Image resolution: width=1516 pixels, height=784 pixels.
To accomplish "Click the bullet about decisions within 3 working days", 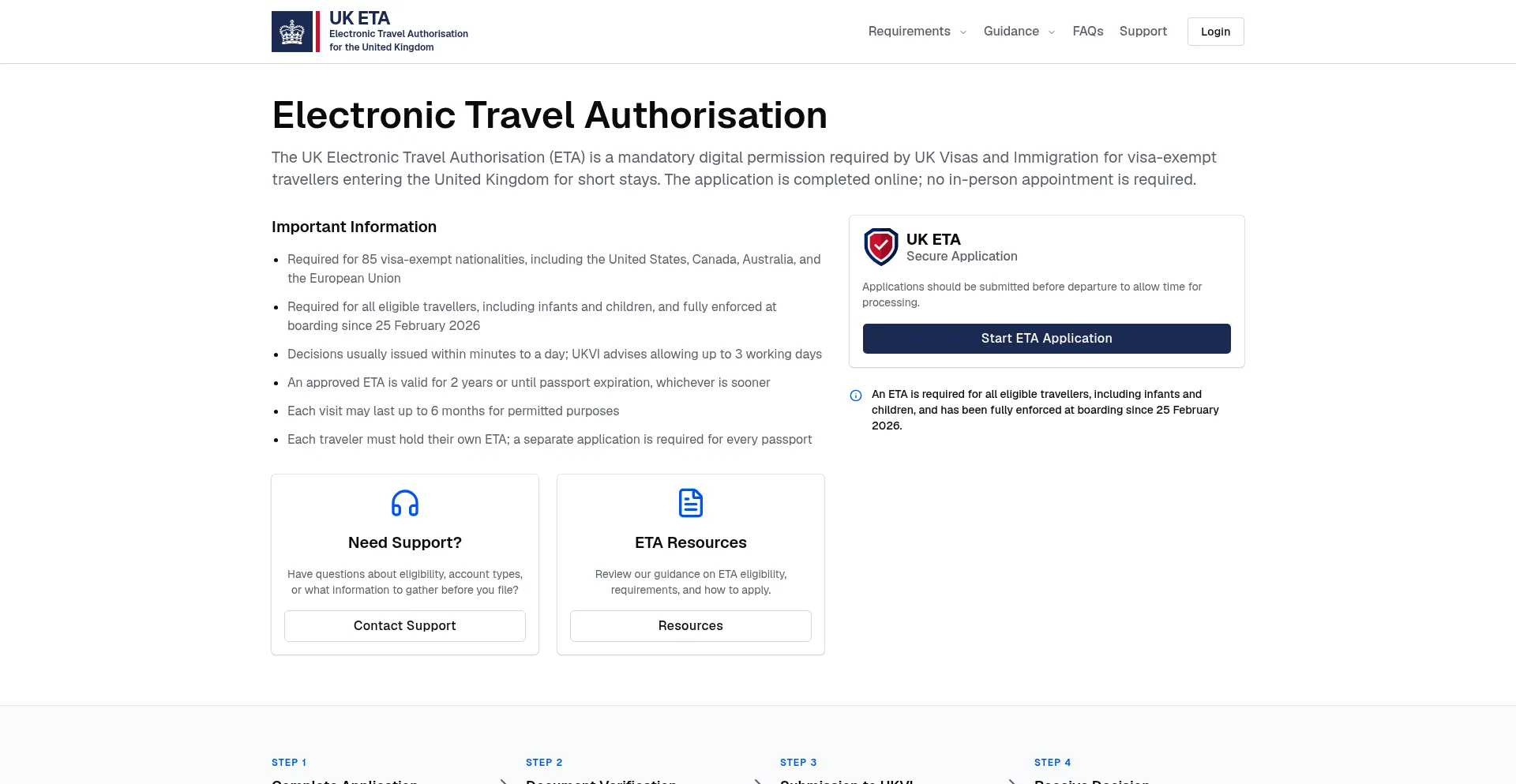I will (554, 354).
